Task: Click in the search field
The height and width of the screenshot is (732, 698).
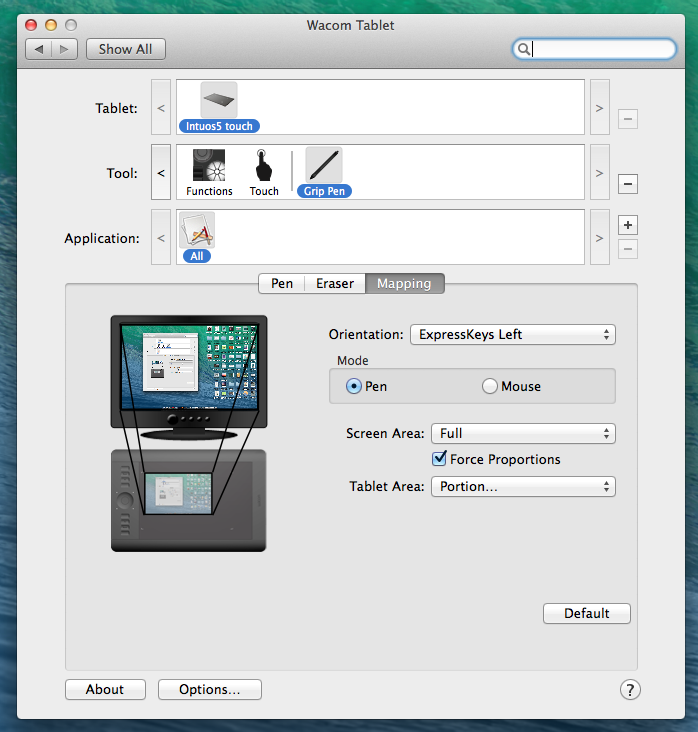Action: (594, 49)
